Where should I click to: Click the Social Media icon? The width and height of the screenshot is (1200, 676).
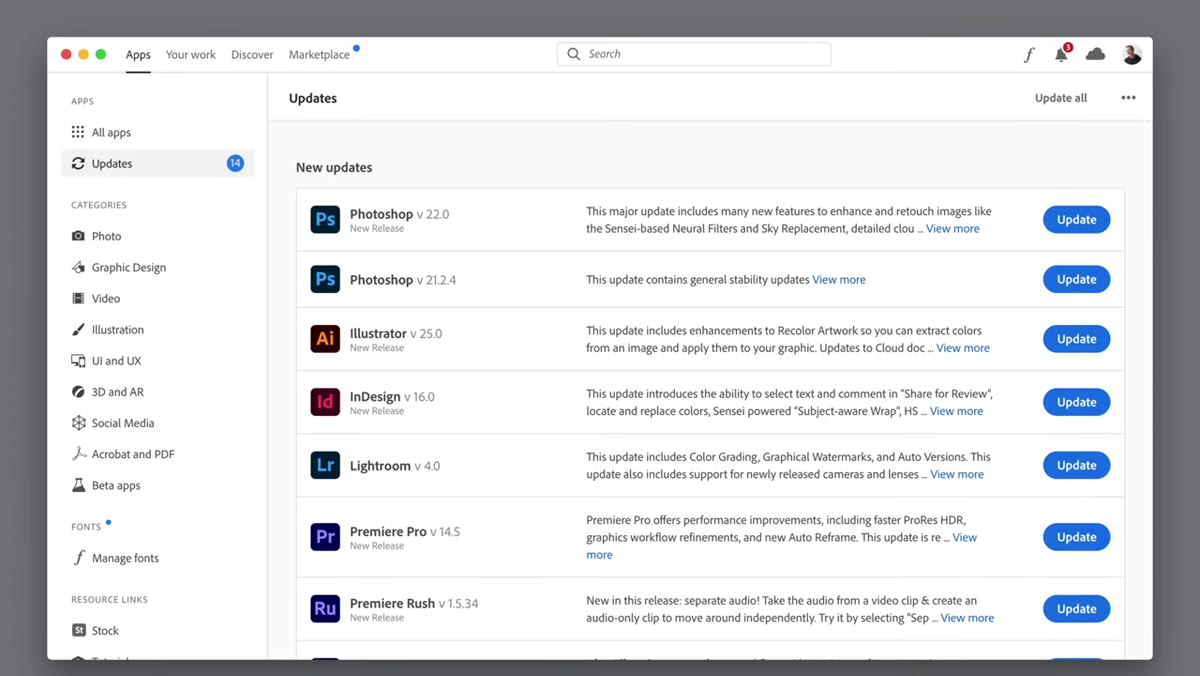tap(78, 423)
